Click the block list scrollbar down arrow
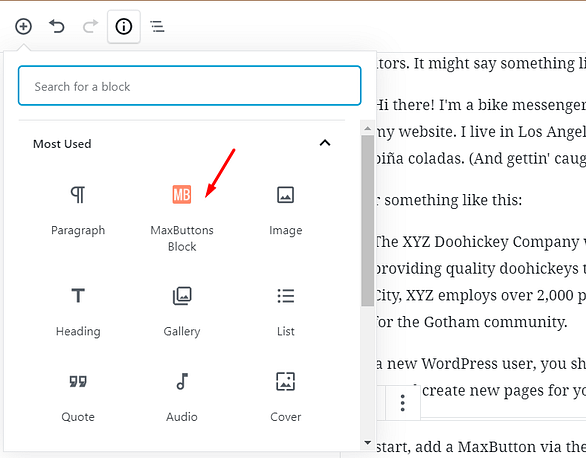Viewport: 586px width, 458px height. click(368, 443)
